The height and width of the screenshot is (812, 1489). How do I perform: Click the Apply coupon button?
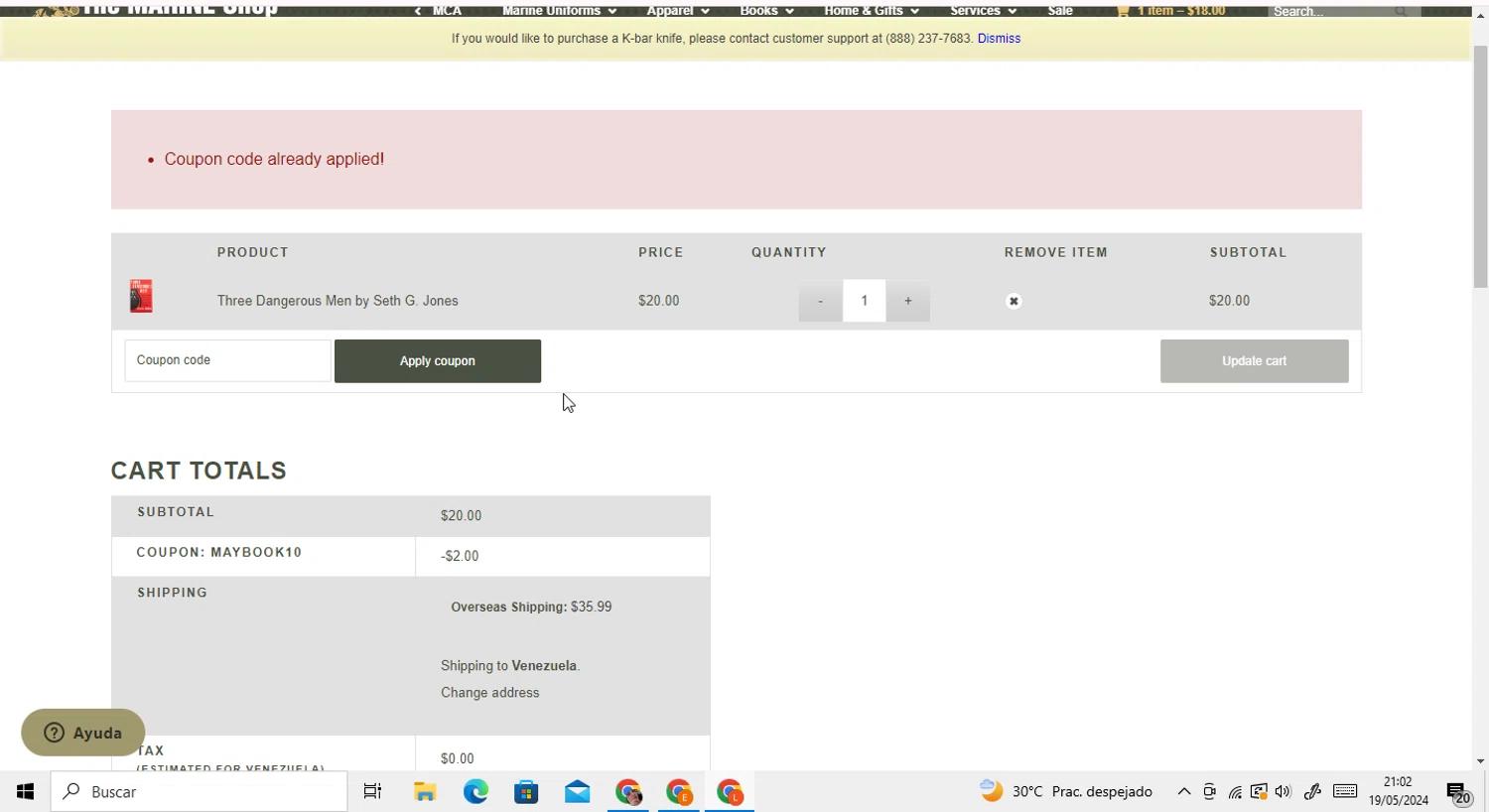coord(438,361)
